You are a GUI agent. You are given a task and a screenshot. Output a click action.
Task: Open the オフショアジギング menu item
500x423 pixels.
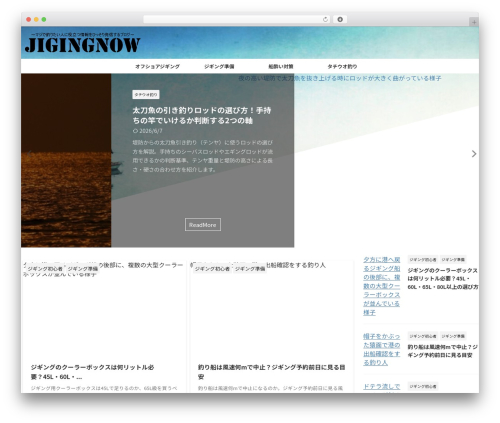coord(157,66)
